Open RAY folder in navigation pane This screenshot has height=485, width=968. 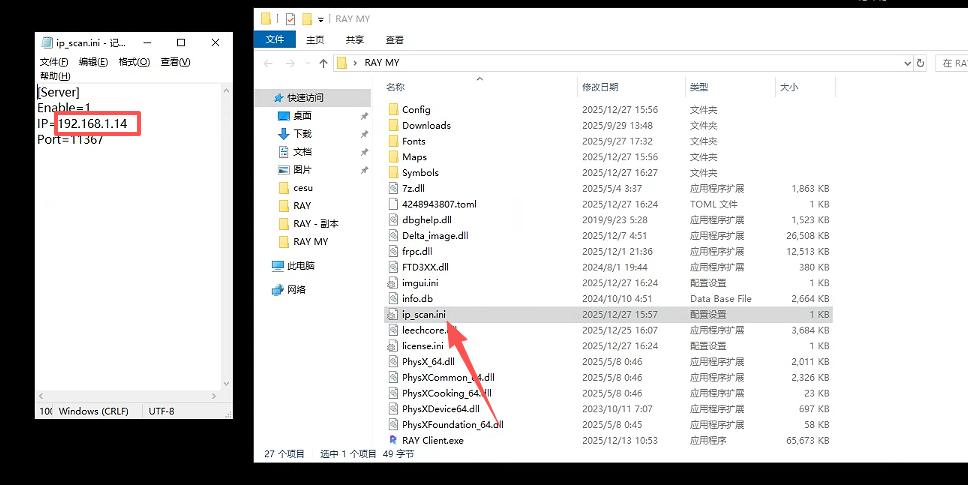pyautogui.click(x=302, y=205)
